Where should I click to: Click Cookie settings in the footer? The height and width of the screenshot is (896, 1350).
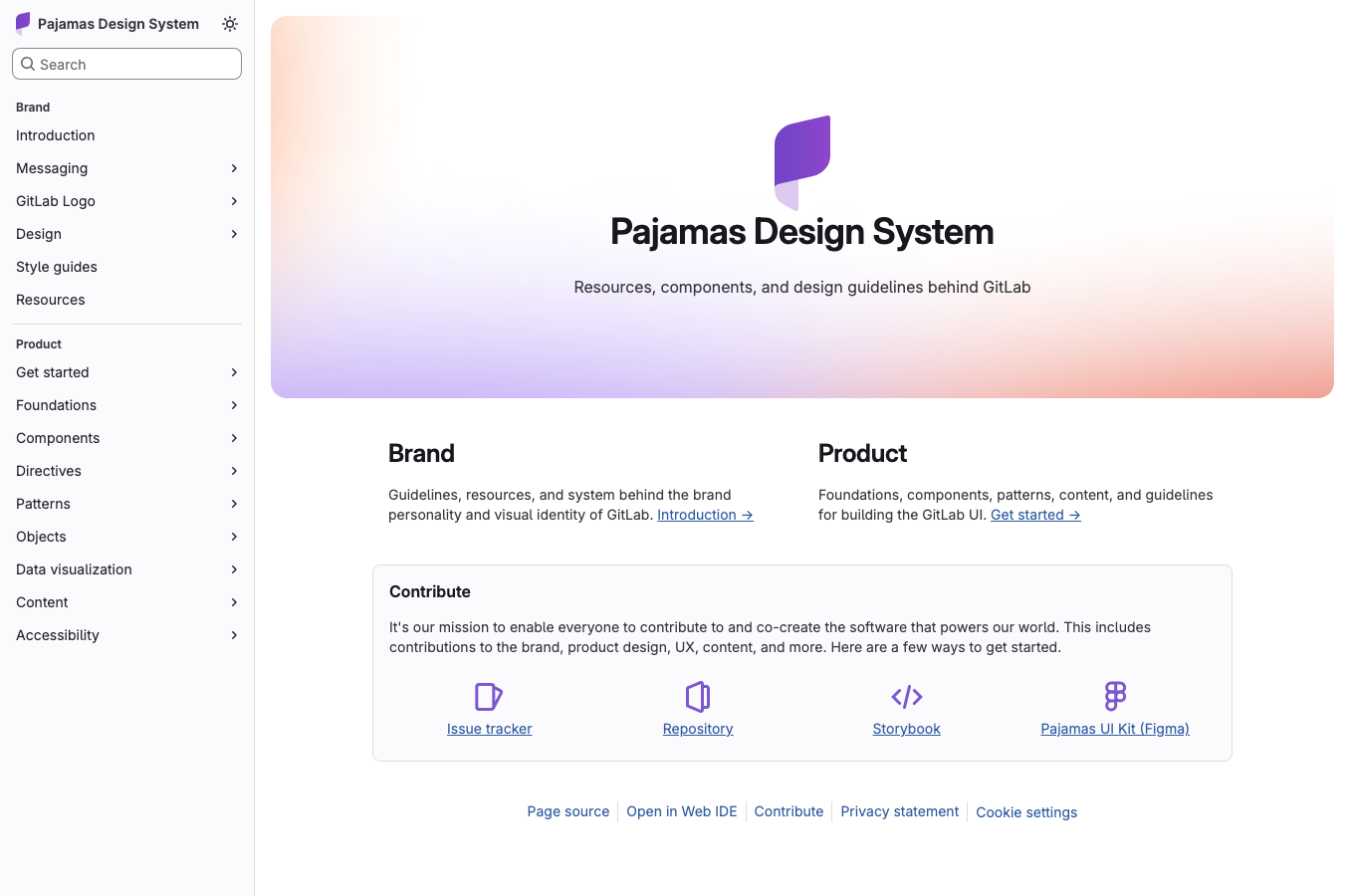coord(1026,812)
